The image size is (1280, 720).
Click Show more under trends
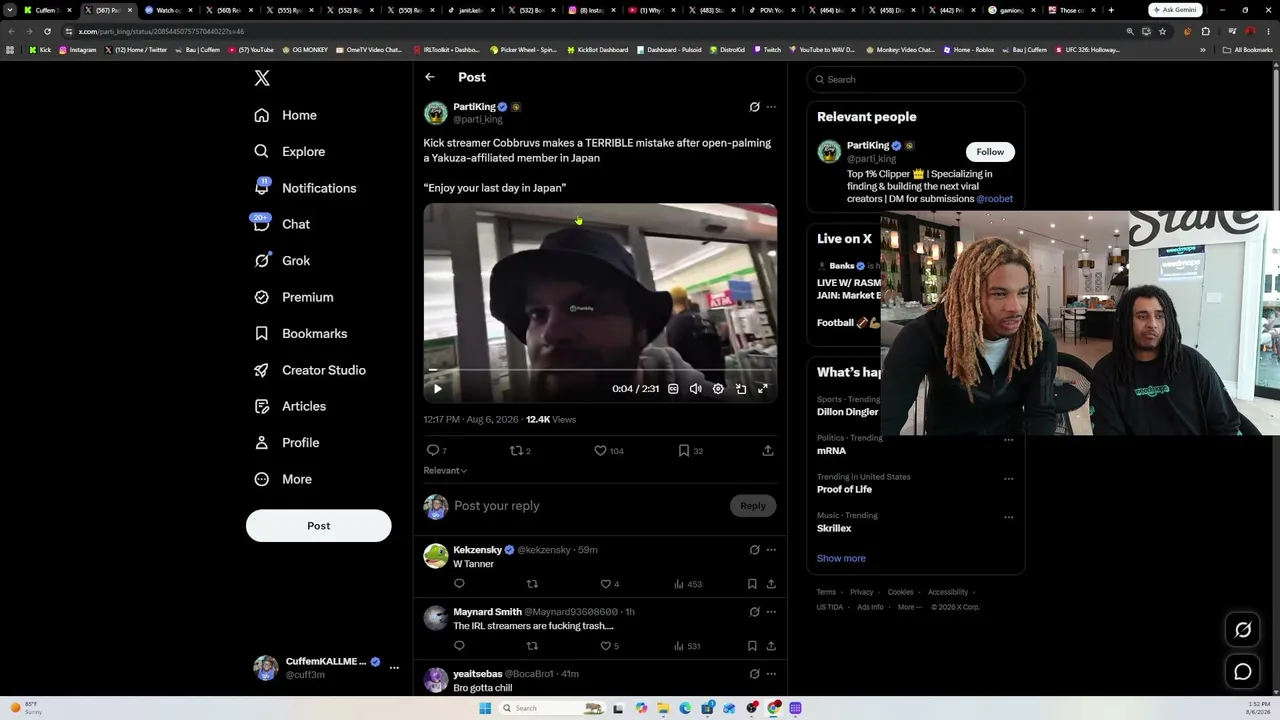841,558
